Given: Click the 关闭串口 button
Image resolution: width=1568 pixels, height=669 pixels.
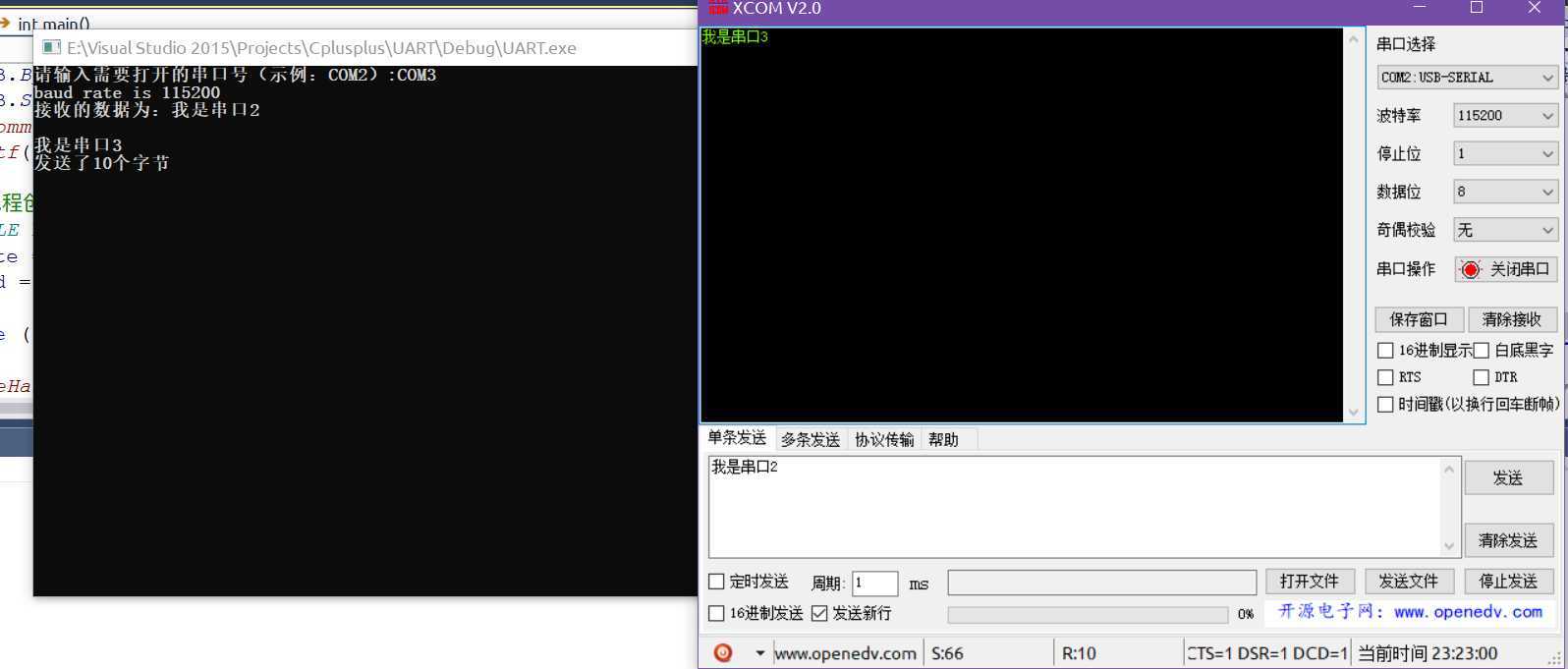Looking at the screenshot, I should (x=1505, y=269).
